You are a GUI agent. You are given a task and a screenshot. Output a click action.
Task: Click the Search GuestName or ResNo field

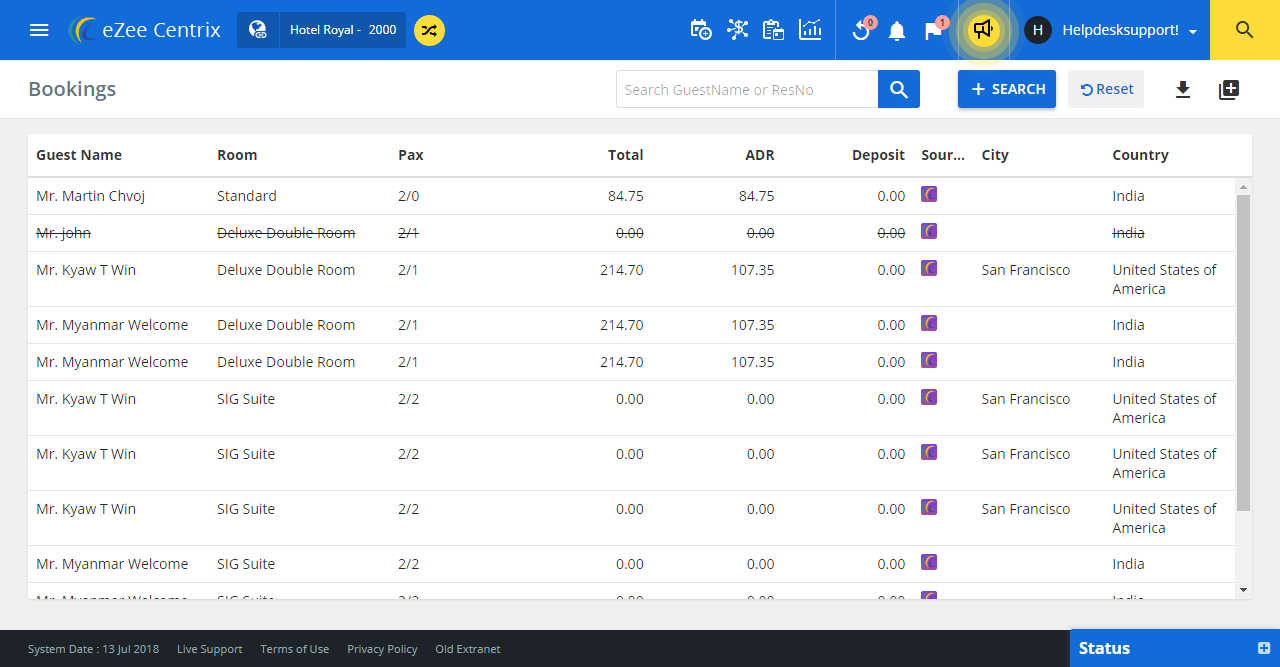click(x=747, y=90)
